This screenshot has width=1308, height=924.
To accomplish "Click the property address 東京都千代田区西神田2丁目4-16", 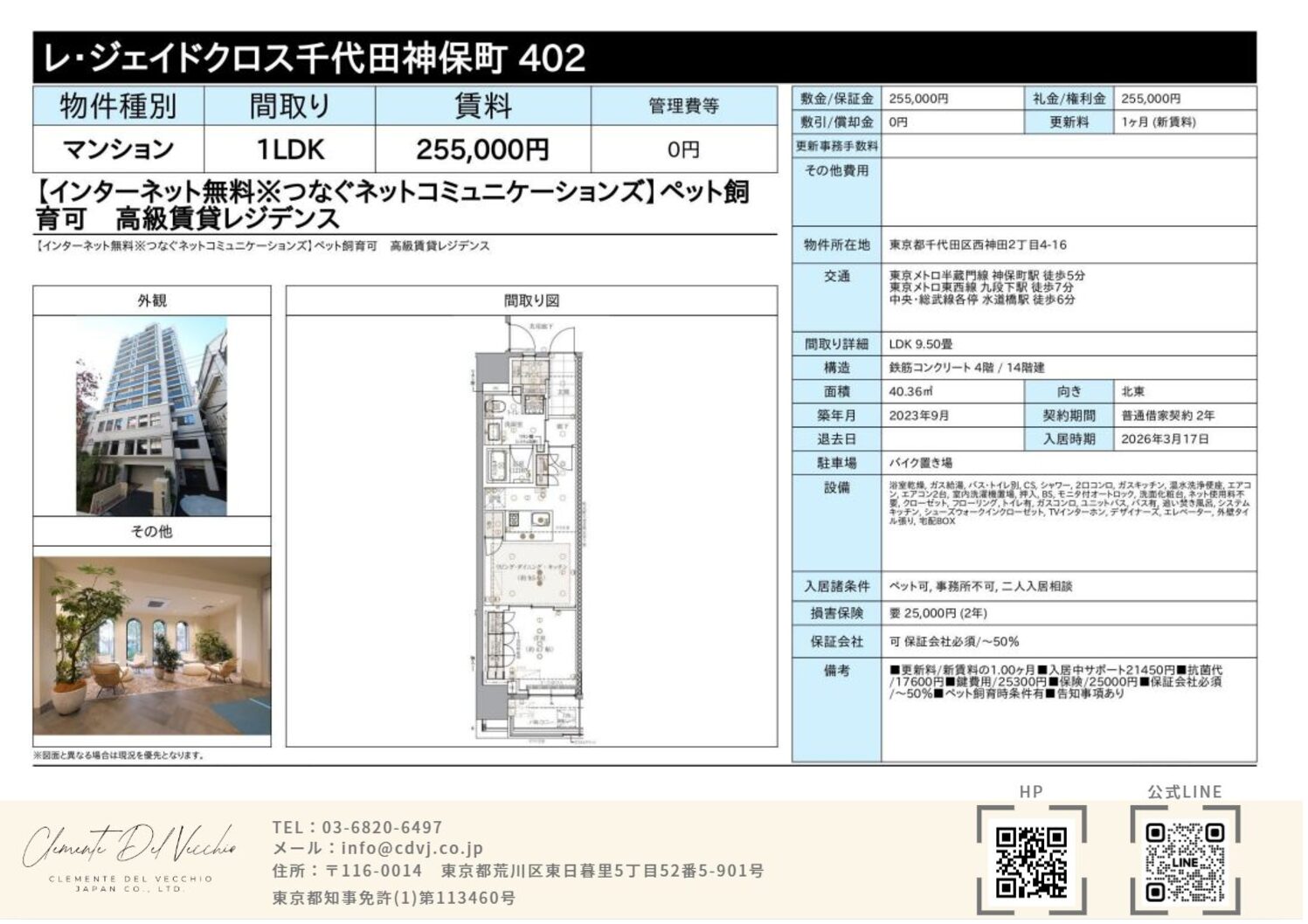I will coord(978,245).
